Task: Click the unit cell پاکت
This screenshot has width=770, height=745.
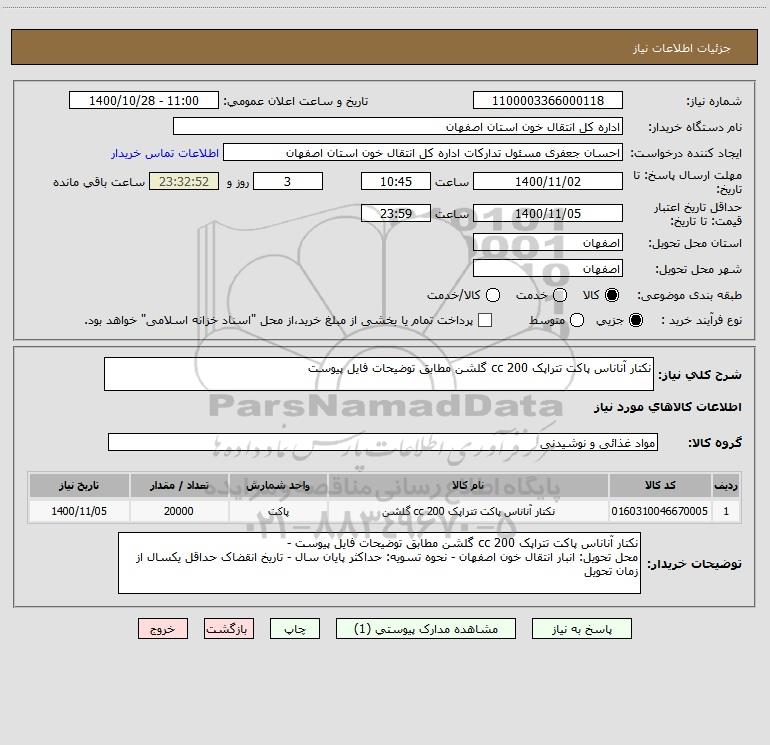Action: pyautogui.click(x=278, y=511)
